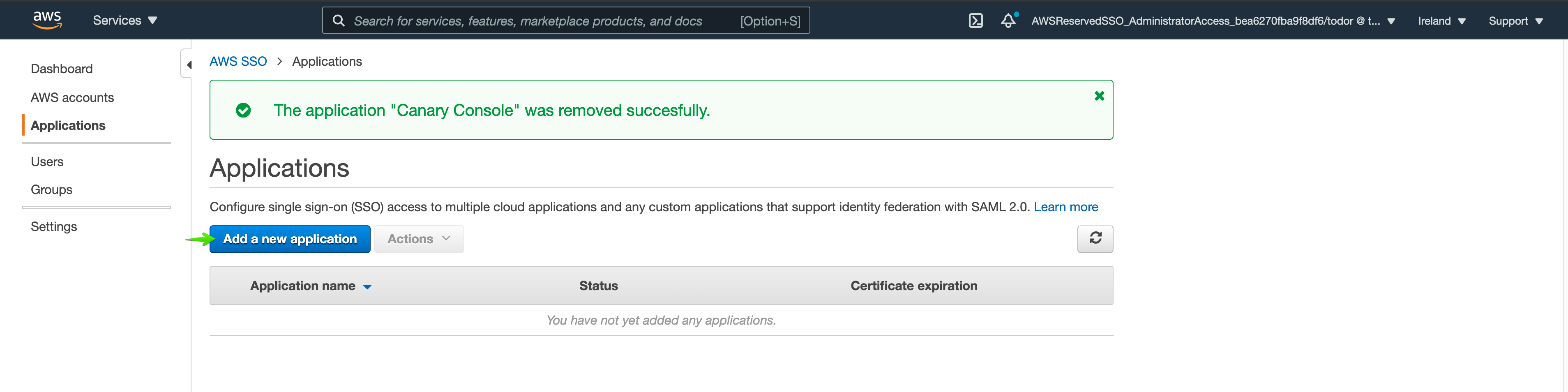
Task: Open the CloudShell terminal icon
Action: 975,21
